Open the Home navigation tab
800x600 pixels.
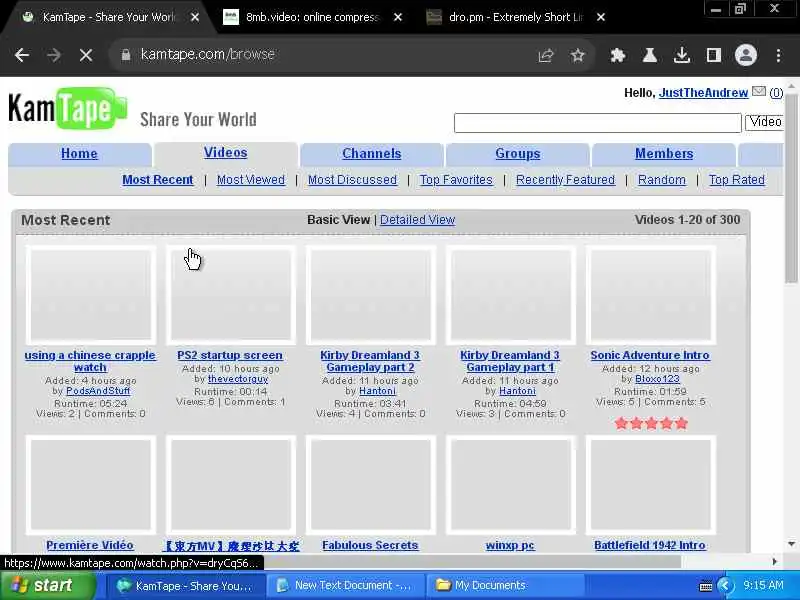tap(79, 154)
